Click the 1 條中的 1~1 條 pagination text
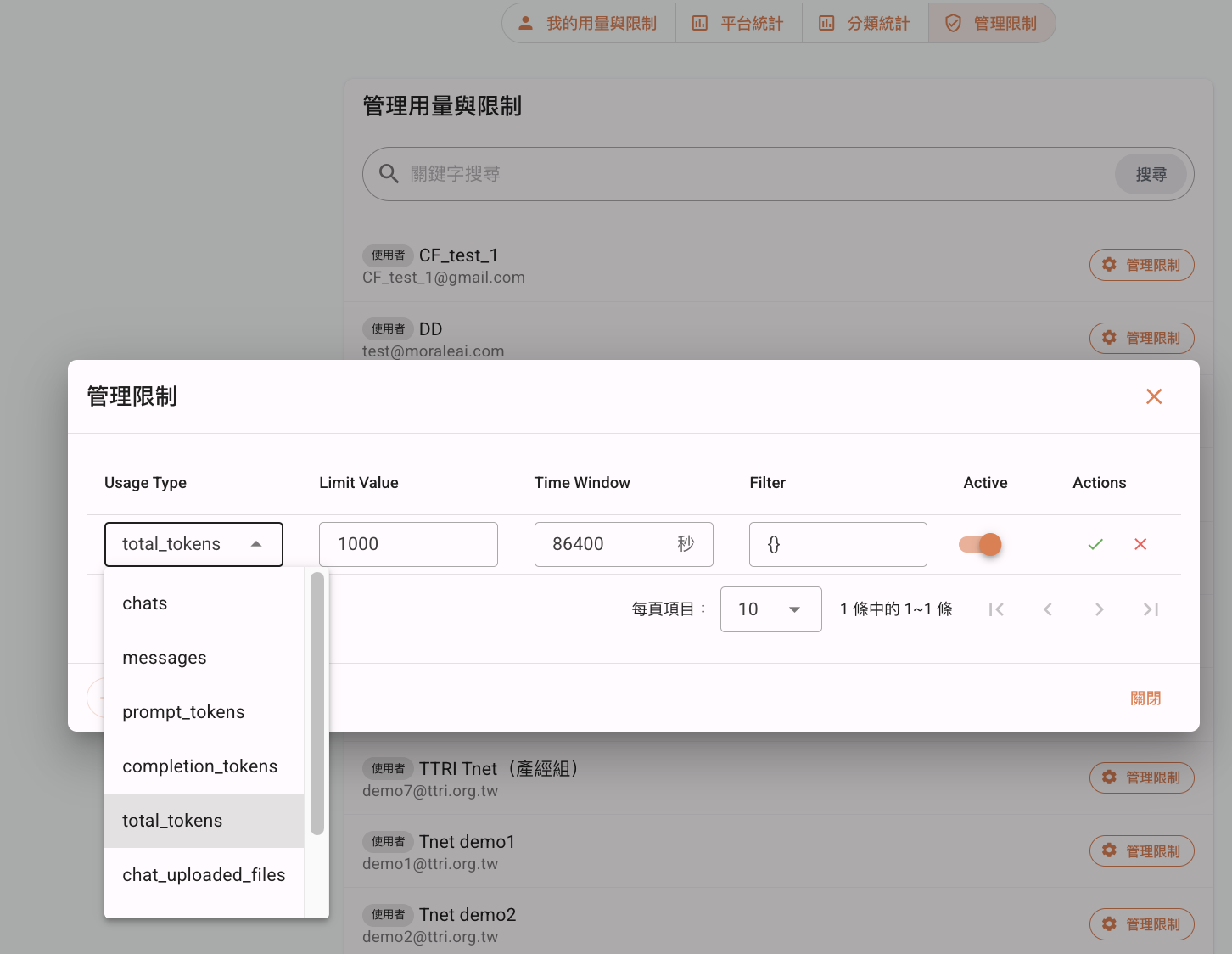1232x954 pixels. pos(896,609)
